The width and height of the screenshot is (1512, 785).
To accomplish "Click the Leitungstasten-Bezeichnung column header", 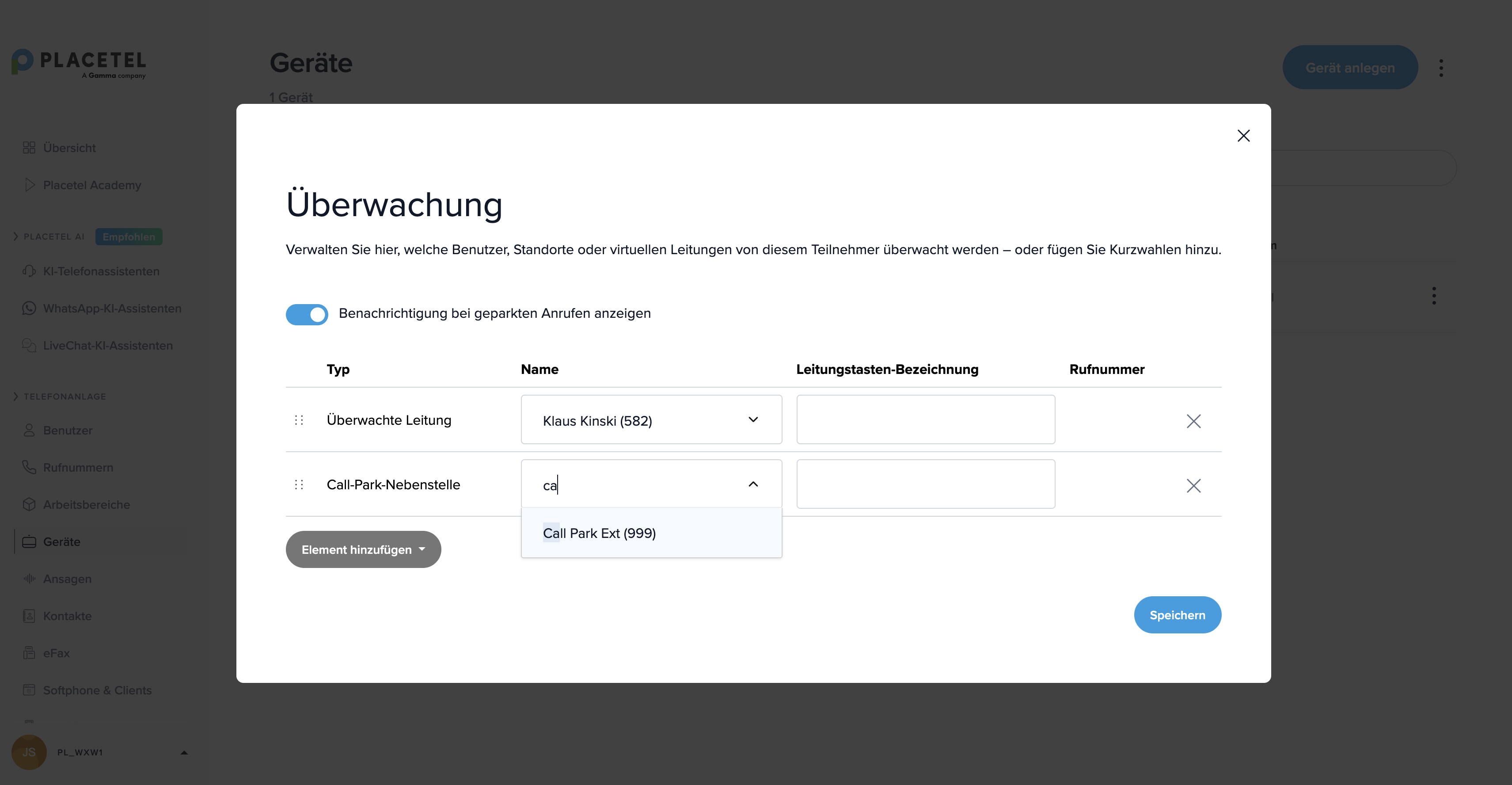I will [x=887, y=370].
